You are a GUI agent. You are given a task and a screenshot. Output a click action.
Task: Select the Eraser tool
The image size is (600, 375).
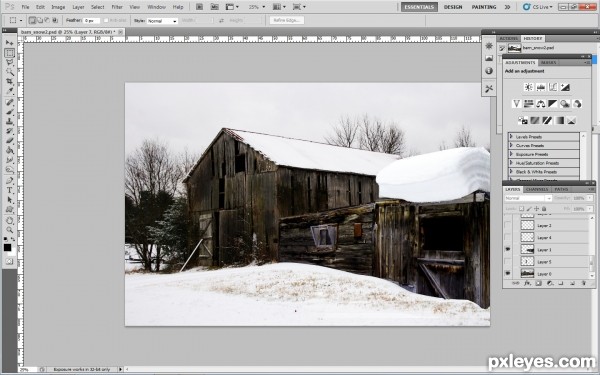10,140
